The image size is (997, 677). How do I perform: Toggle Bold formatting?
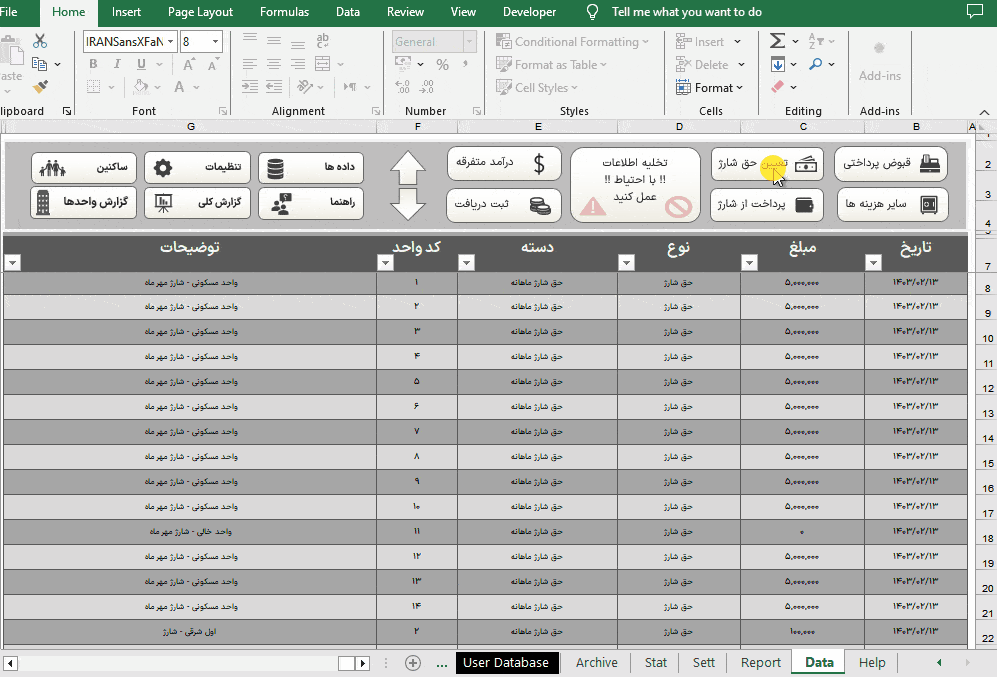pos(93,64)
